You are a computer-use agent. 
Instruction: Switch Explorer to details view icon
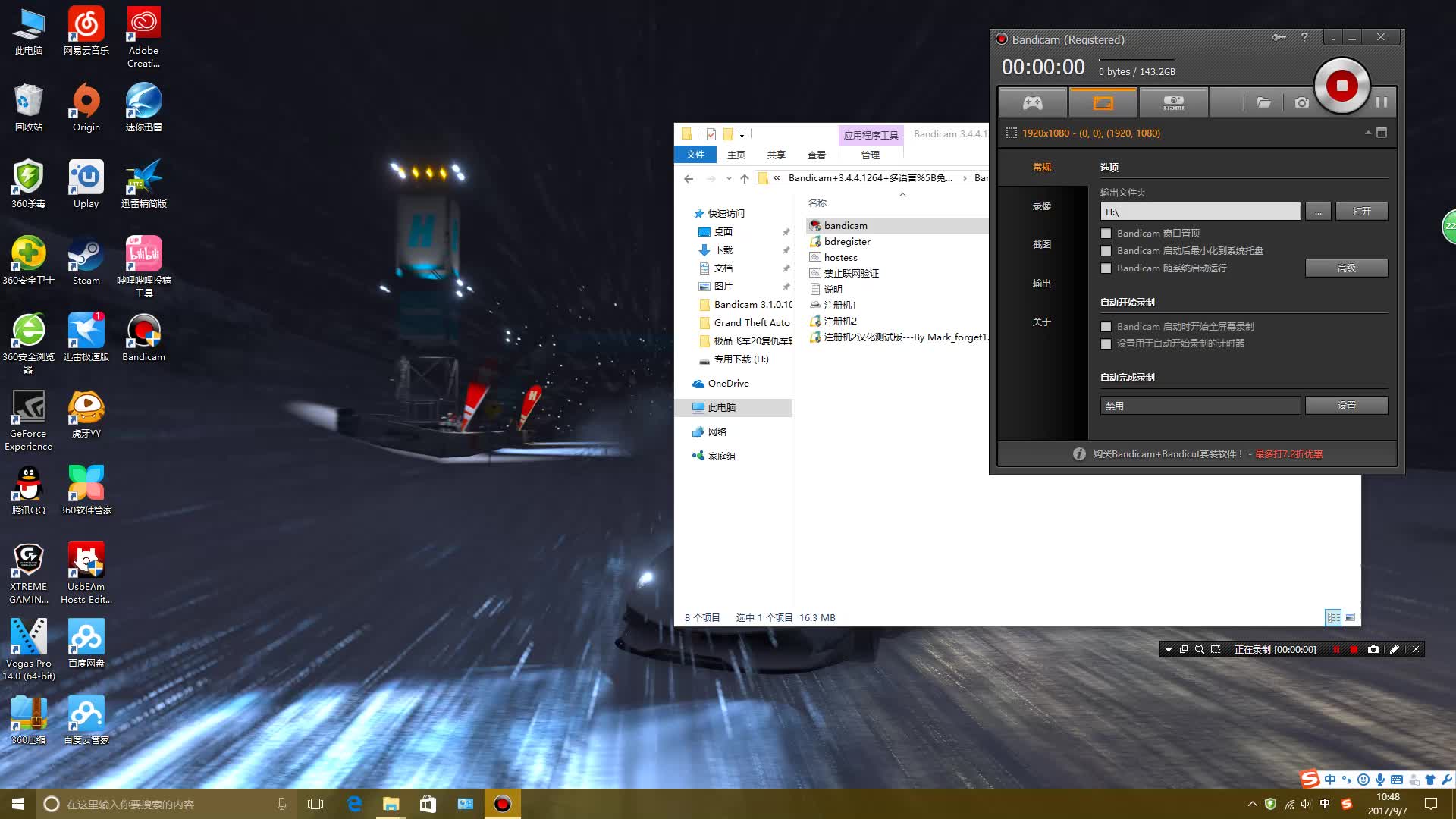coord(1333,617)
